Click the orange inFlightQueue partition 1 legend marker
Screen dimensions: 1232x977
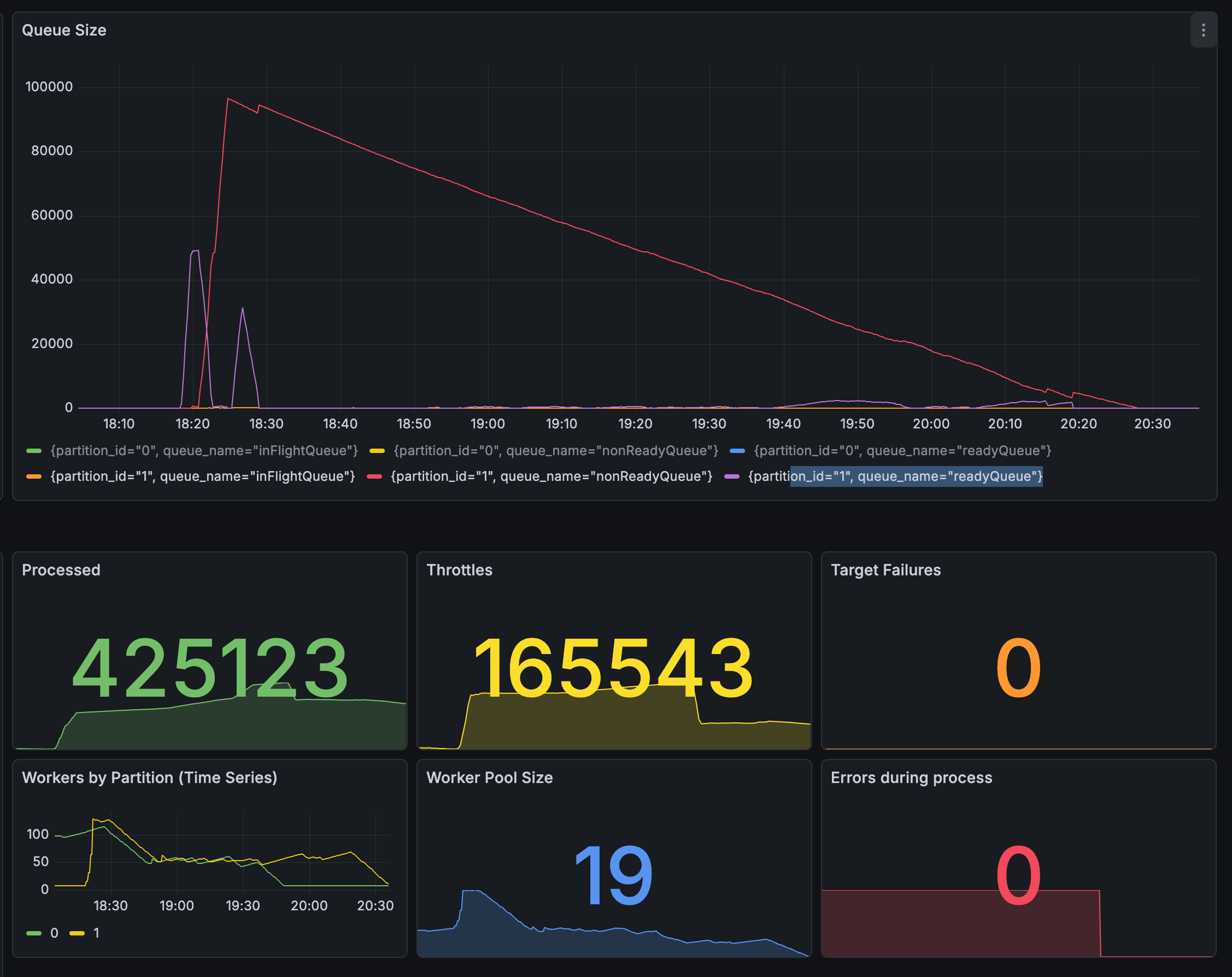point(34,476)
